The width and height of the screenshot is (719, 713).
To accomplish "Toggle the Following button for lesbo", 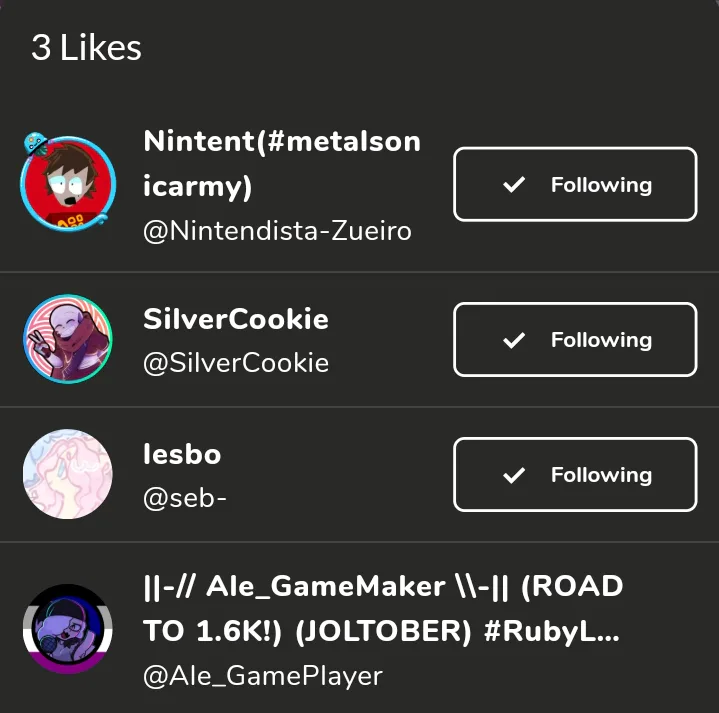I will (x=575, y=475).
